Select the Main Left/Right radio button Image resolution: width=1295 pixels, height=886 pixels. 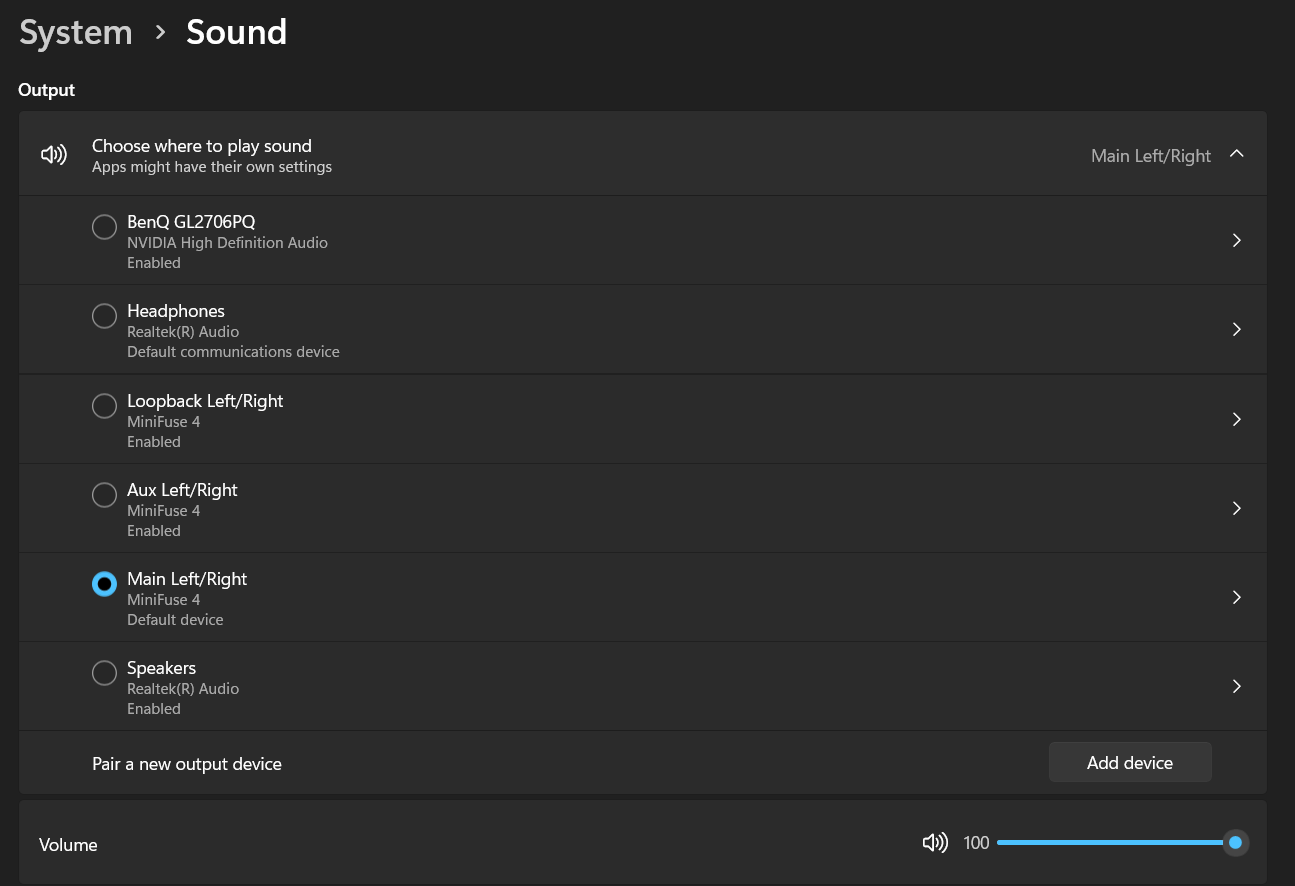(104, 584)
